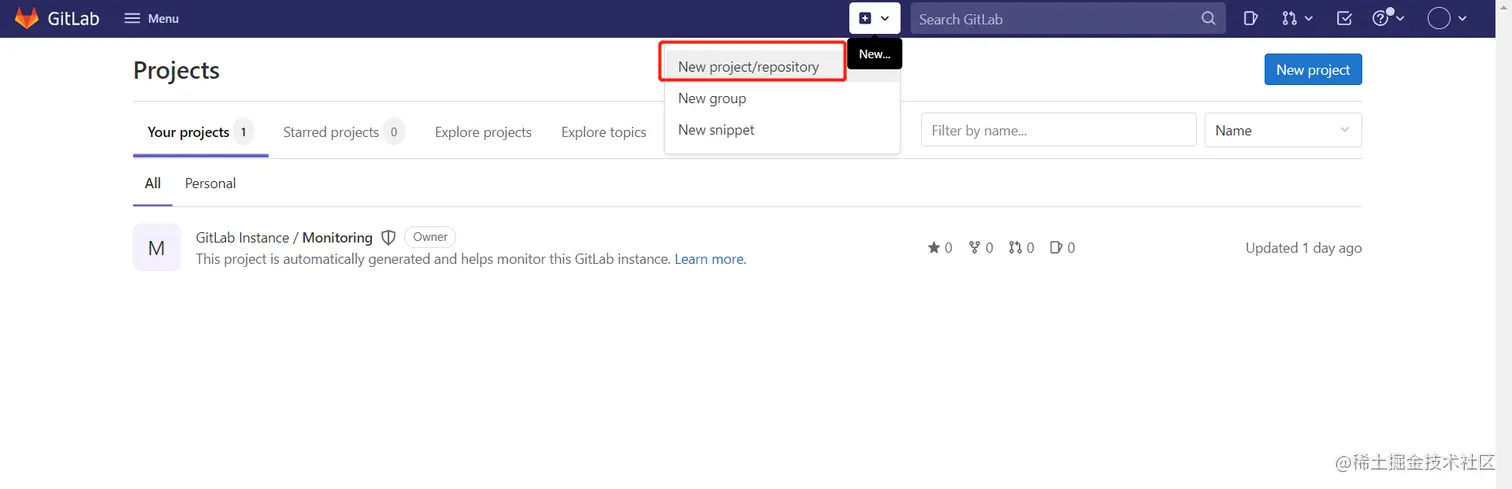Focus the Filter by name field

pyautogui.click(x=1059, y=130)
